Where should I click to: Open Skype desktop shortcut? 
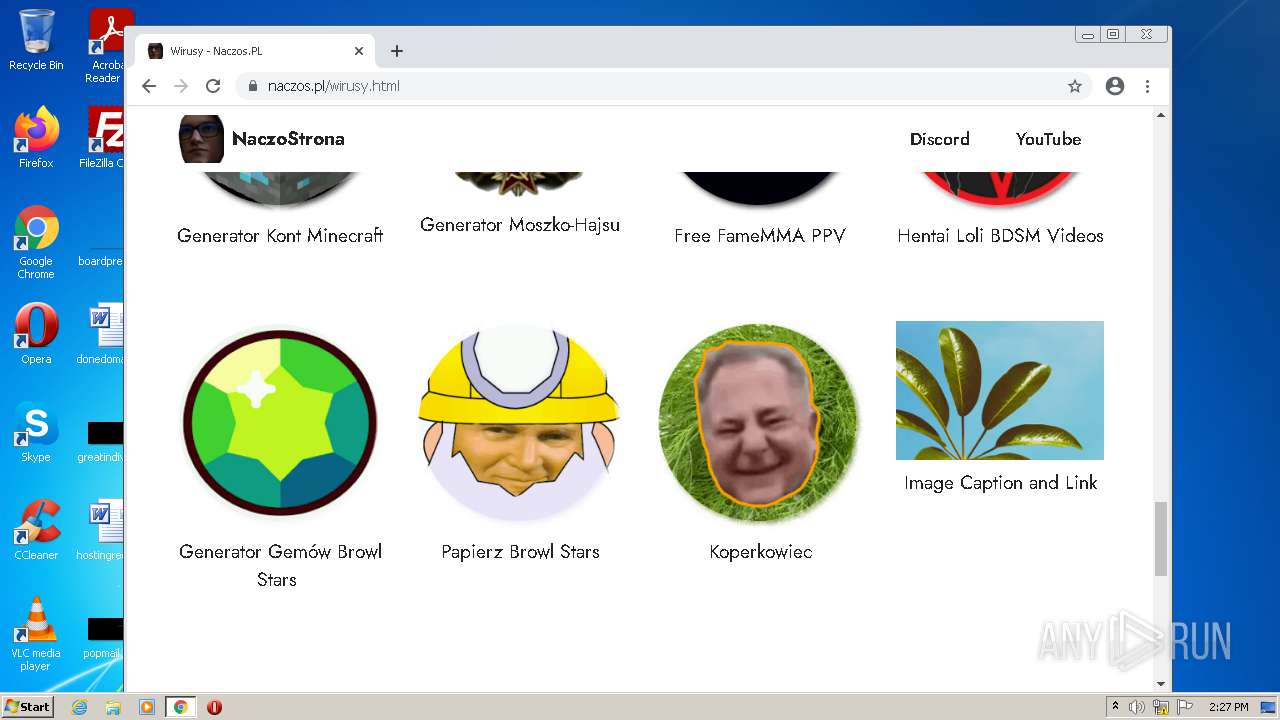tap(36, 432)
